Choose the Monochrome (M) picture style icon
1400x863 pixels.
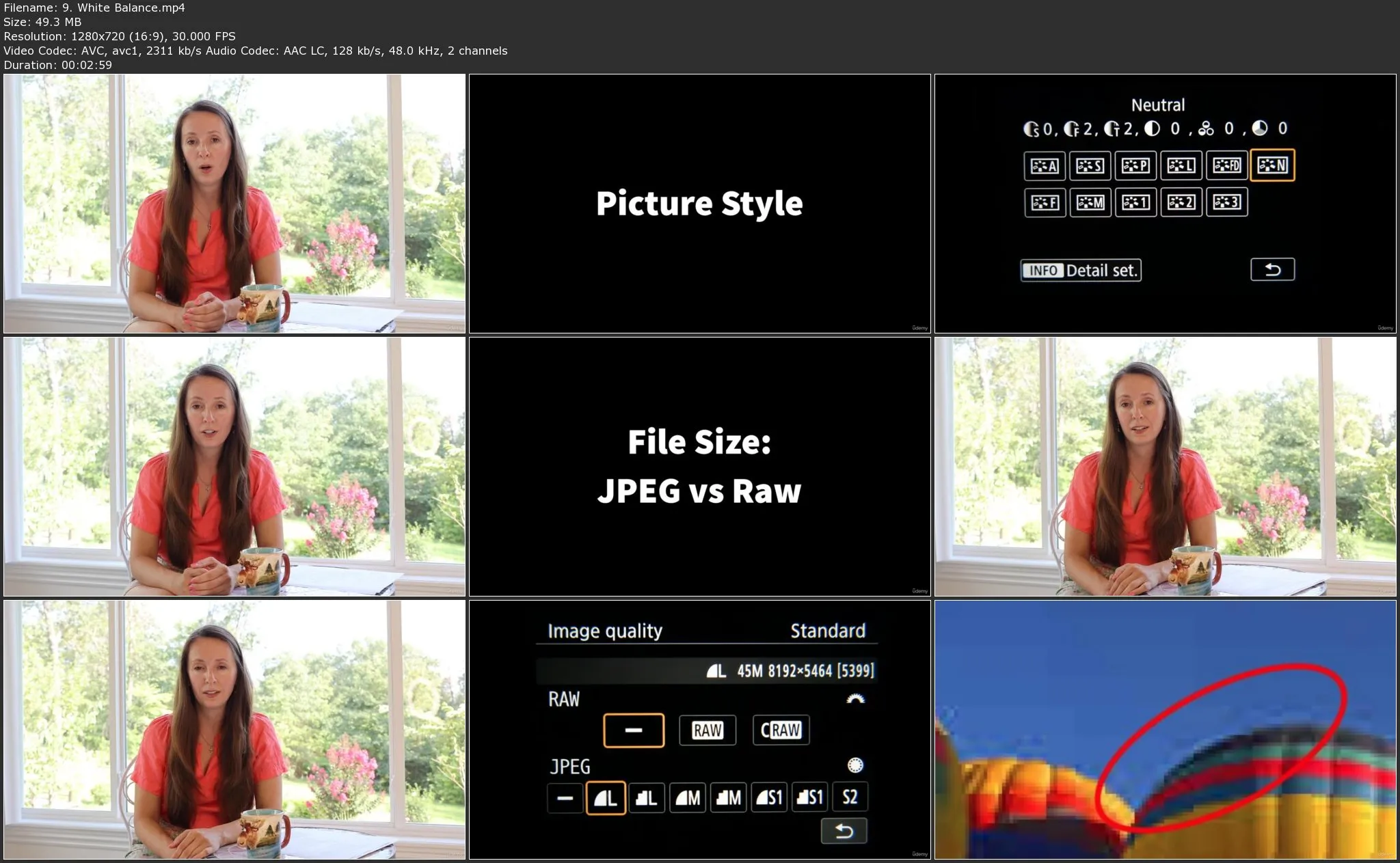[x=1090, y=202]
